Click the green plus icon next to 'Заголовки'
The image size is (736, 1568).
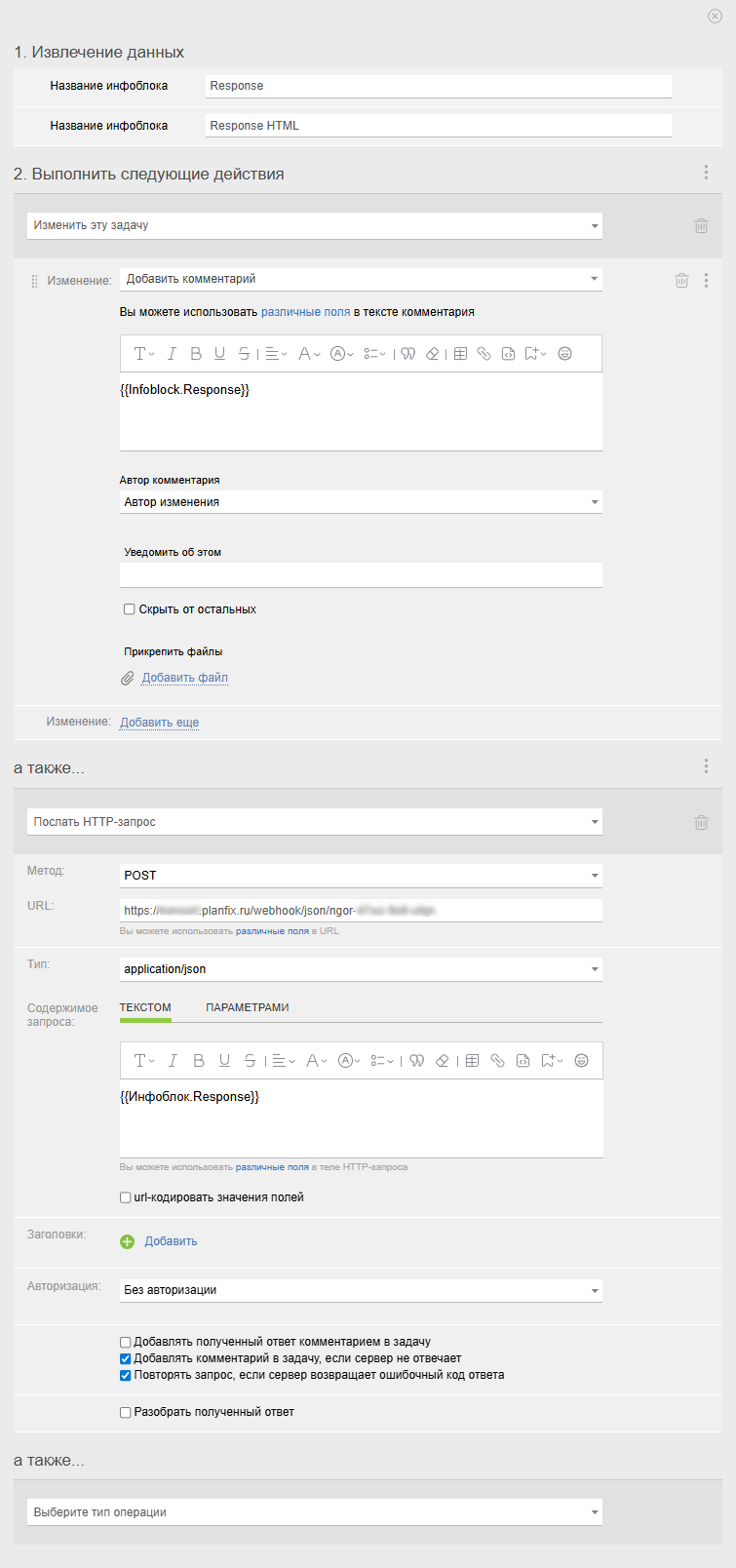point(128,1241)
